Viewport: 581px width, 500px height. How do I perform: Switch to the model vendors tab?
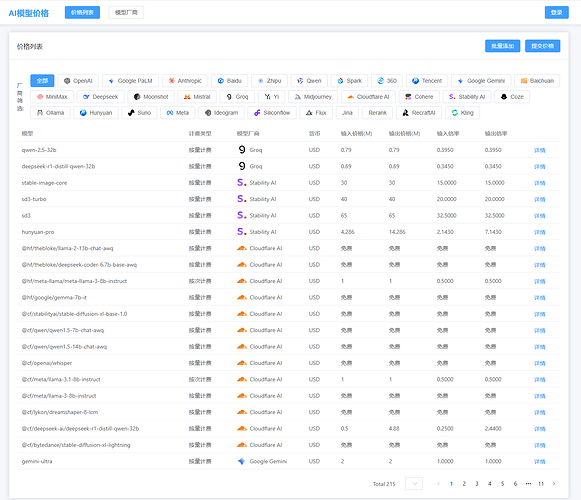click(x=126, y=13)
